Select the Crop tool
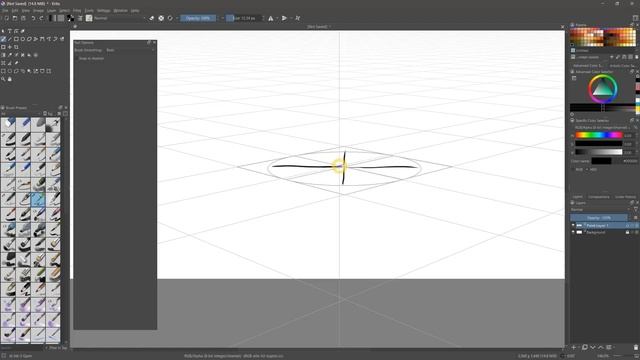 (16, 47)
